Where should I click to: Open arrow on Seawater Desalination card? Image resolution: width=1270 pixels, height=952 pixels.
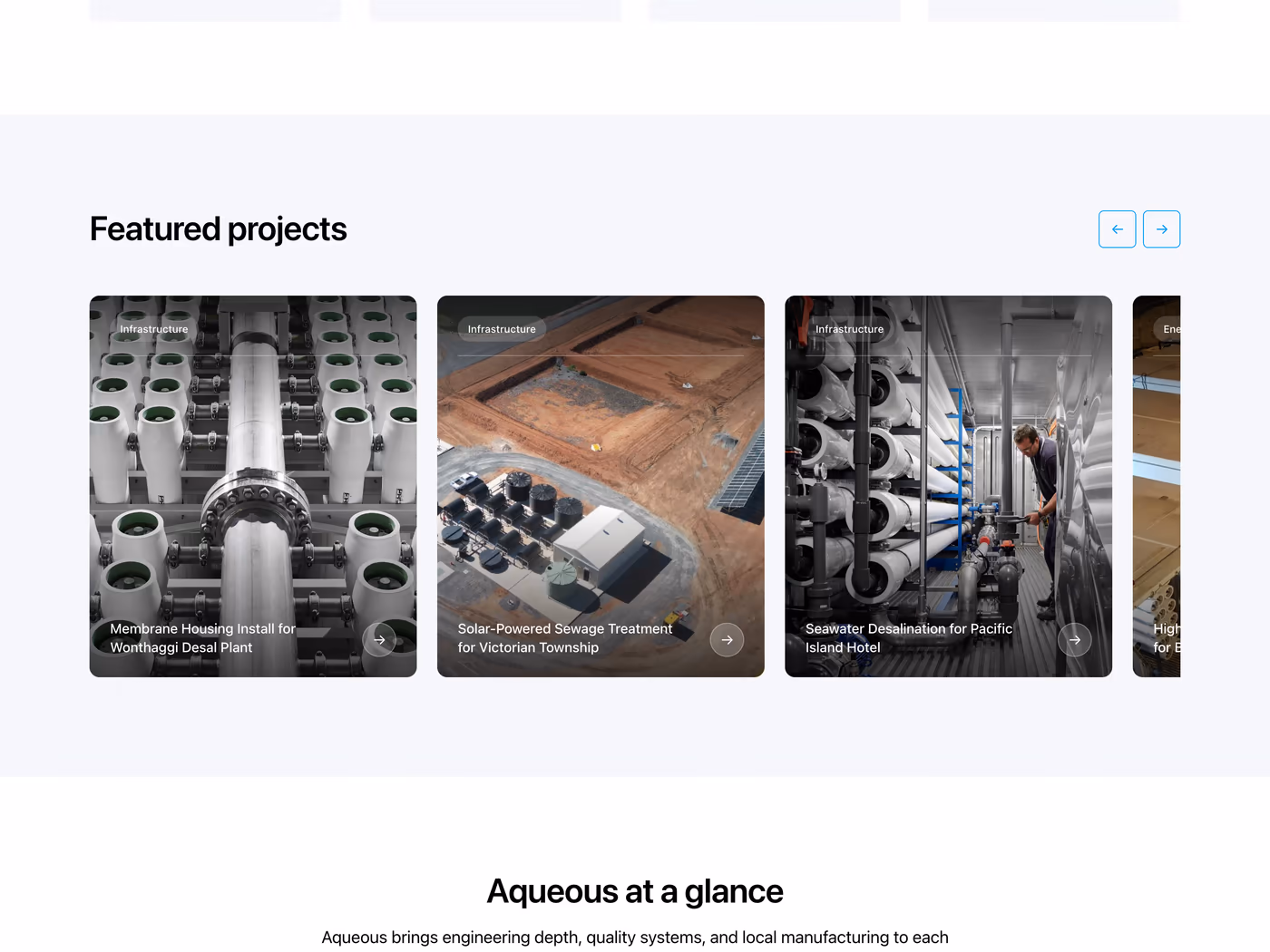pos(1074,640)
